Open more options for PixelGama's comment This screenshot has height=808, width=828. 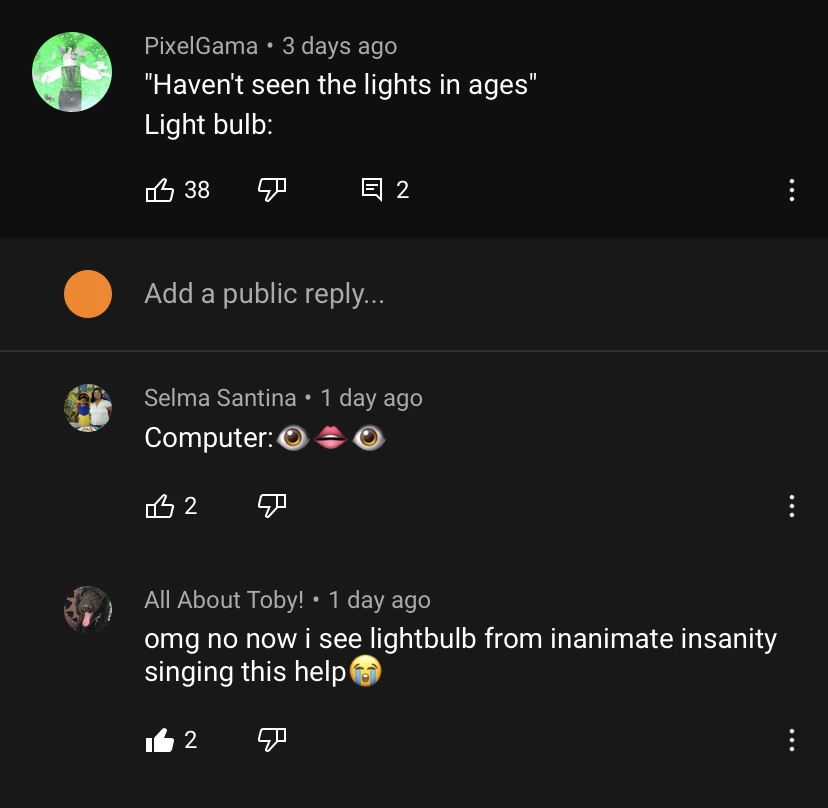click(x=791, y=190)
